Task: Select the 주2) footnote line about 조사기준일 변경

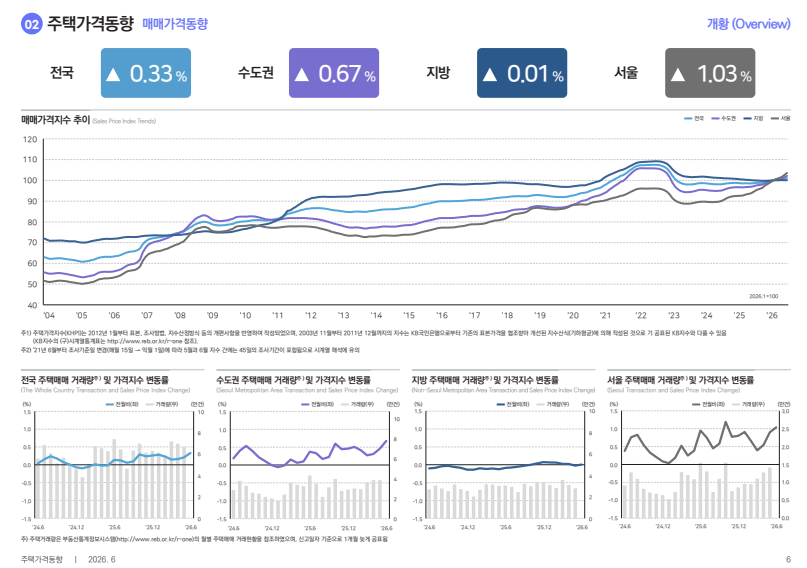Action: pyautogui.click(x=190, y=350)
